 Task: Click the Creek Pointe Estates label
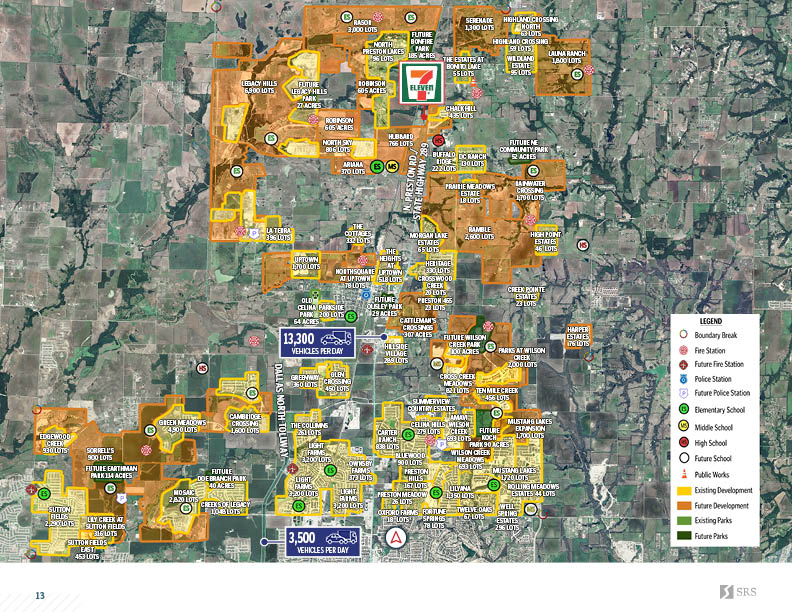pos(526,296)
